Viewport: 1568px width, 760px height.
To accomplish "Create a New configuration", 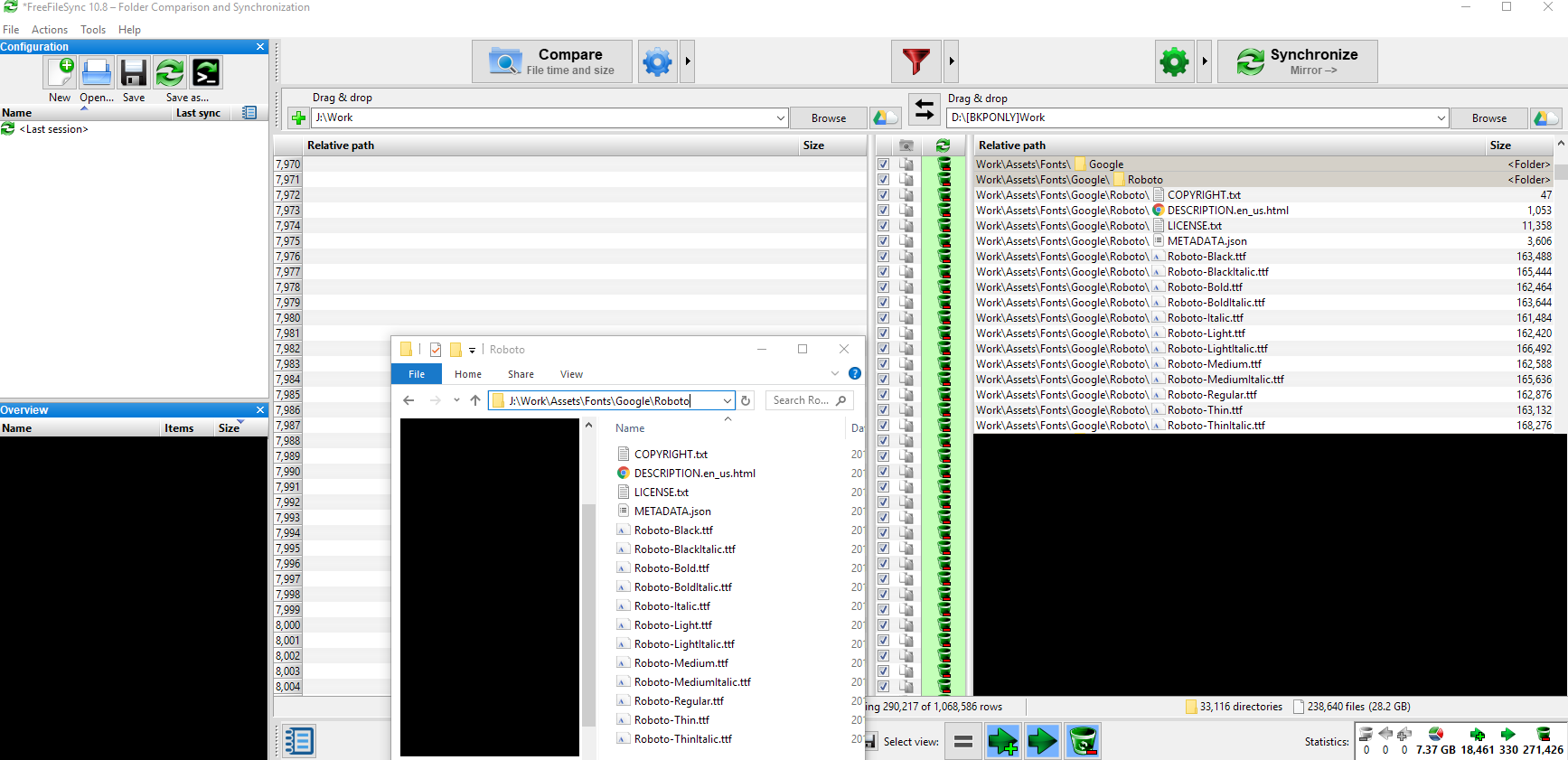I will [60, 72].
